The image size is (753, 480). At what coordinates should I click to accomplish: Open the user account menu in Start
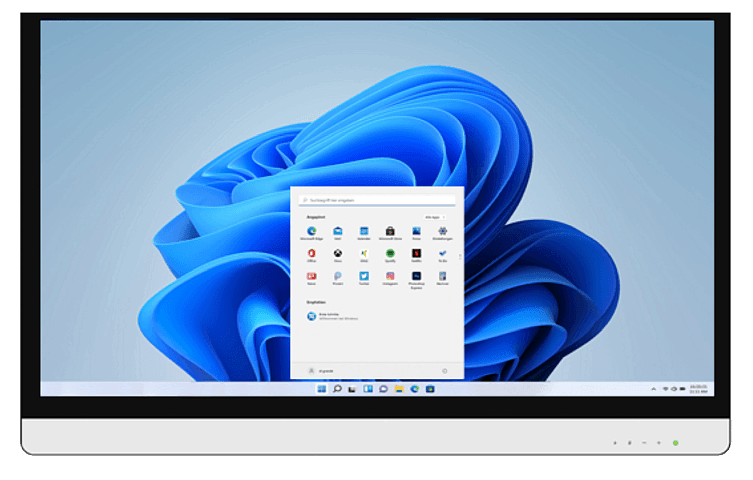point(320,371)
